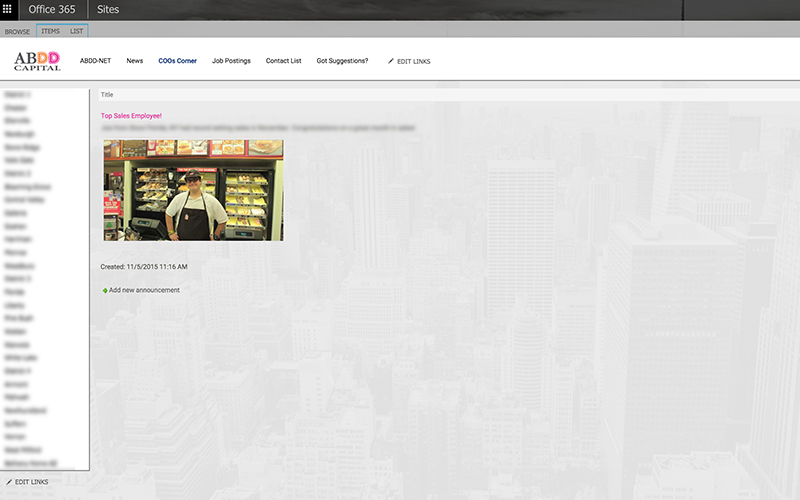Select the LIST ribbon tab

(x=76, y=31)
